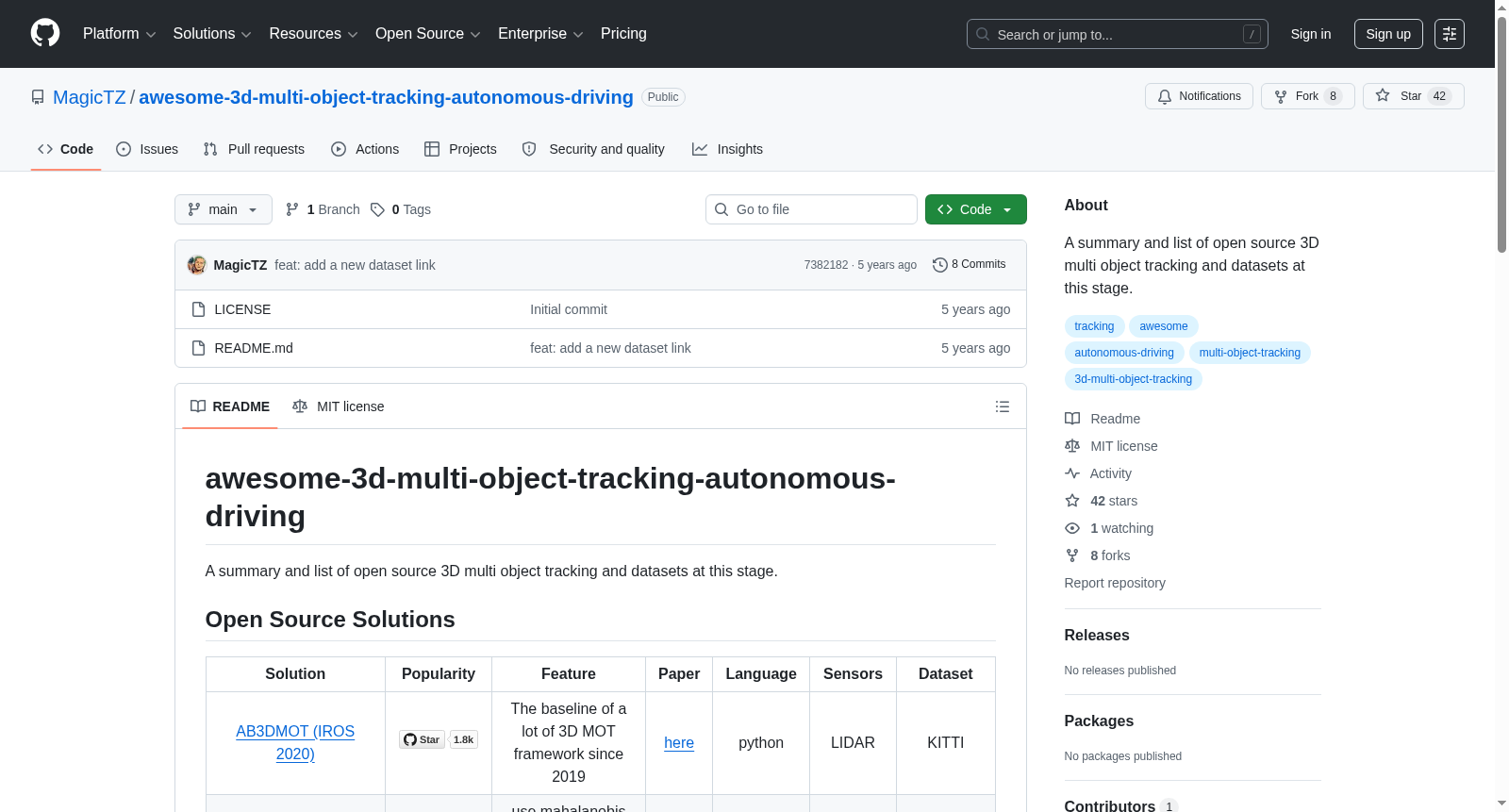The image size is (1509, 812).
Task: Click the MagicTZ avatar image
Action: click(197, 265)
